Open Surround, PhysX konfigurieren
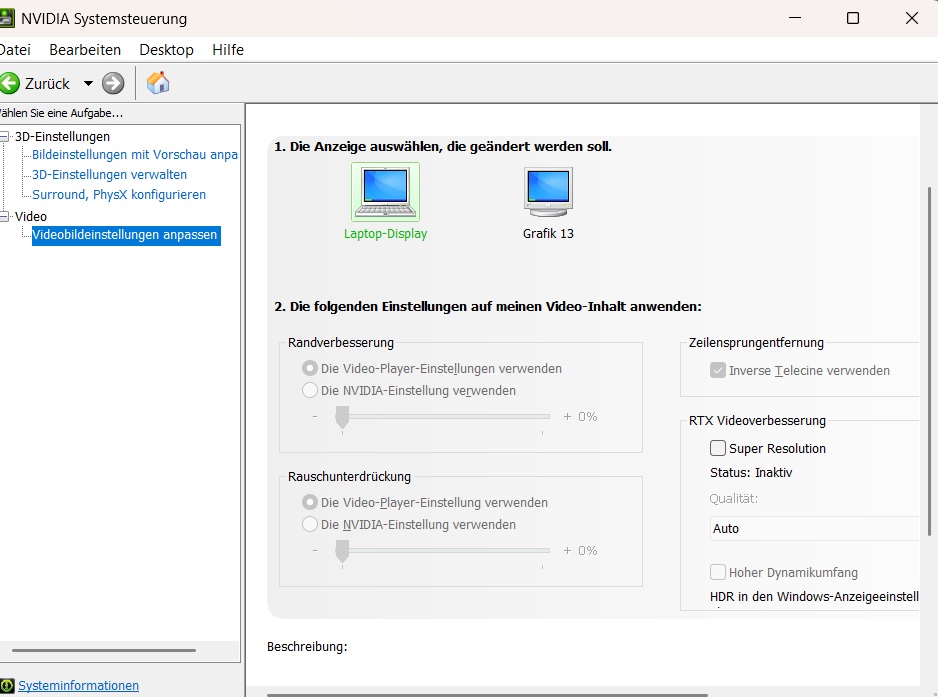 tap(119, 194)
